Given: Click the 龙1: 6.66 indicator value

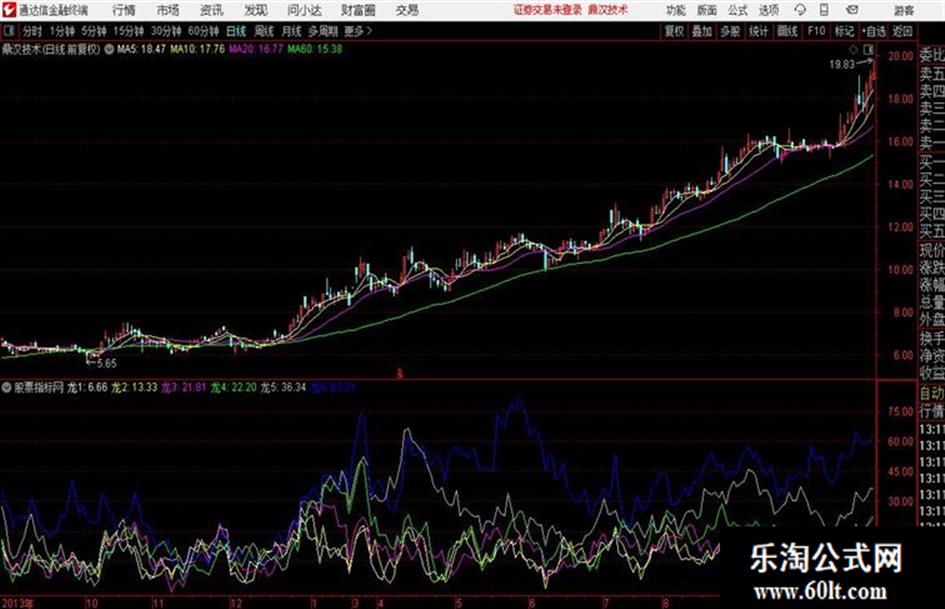Looking at the screenshot, I should tap(87, 387).
